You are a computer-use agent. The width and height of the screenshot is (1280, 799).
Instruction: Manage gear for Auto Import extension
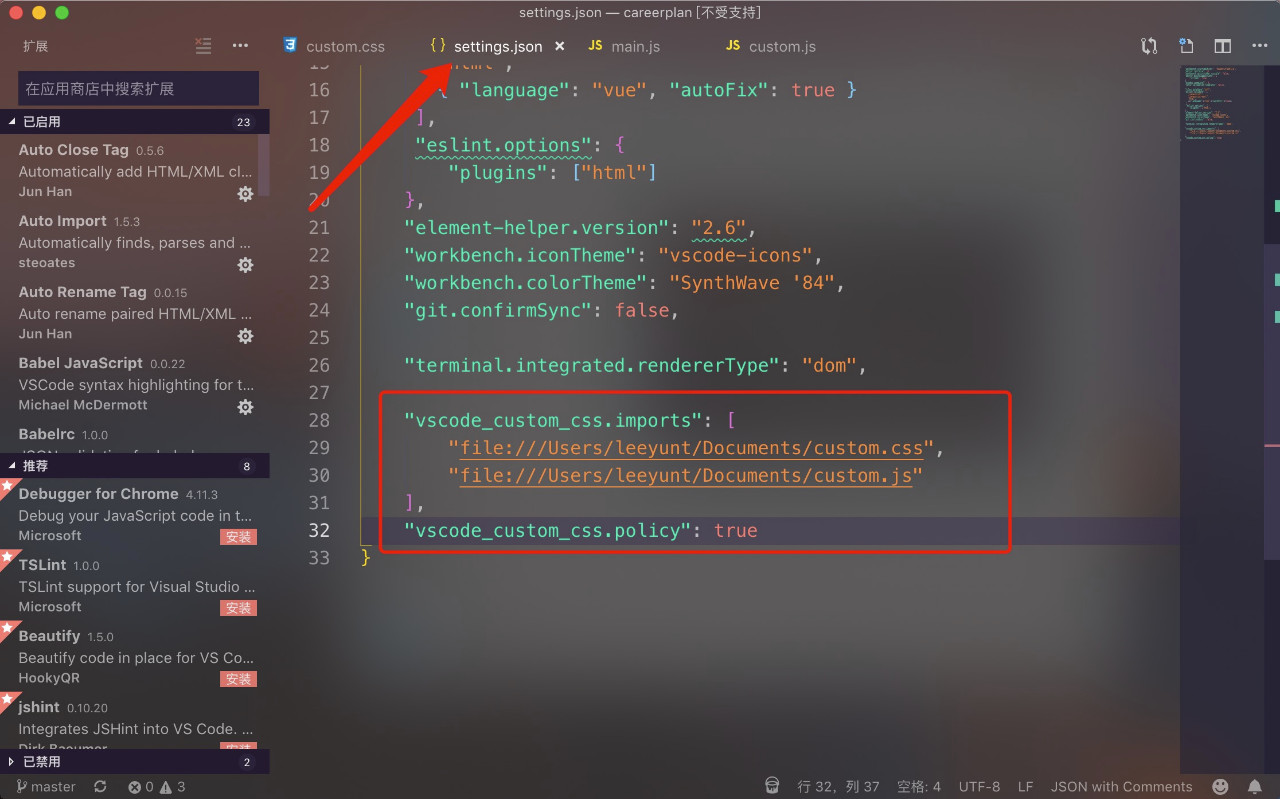point(245,265)
